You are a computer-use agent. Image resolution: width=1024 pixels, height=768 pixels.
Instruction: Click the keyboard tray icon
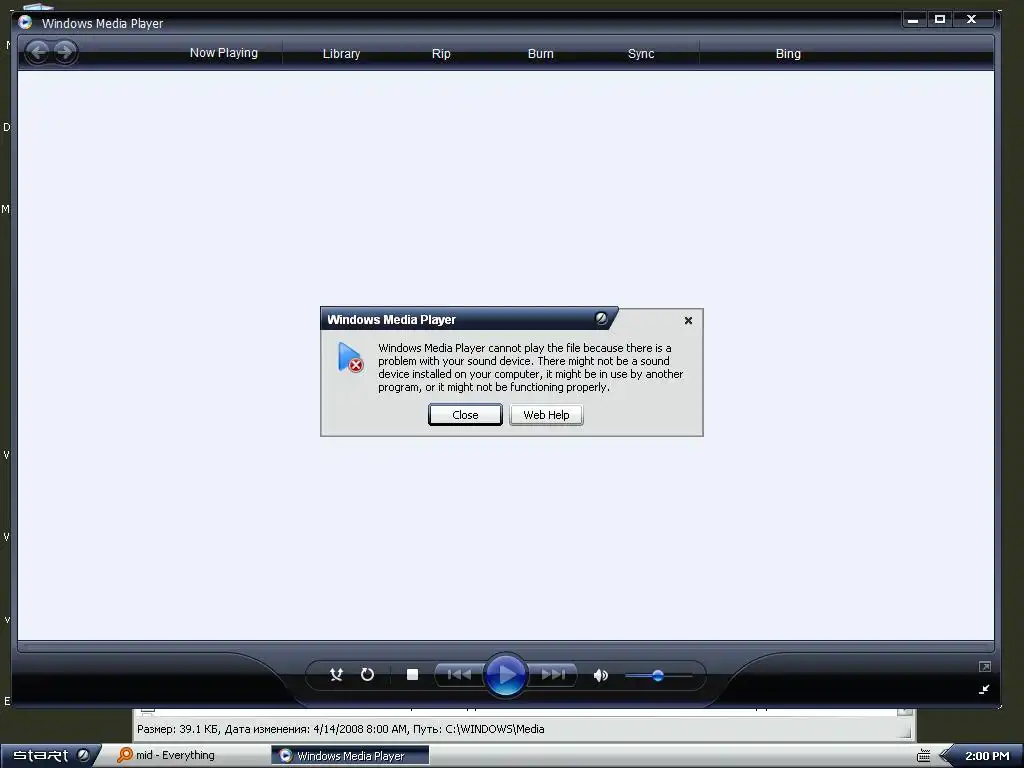pos(923,756)
